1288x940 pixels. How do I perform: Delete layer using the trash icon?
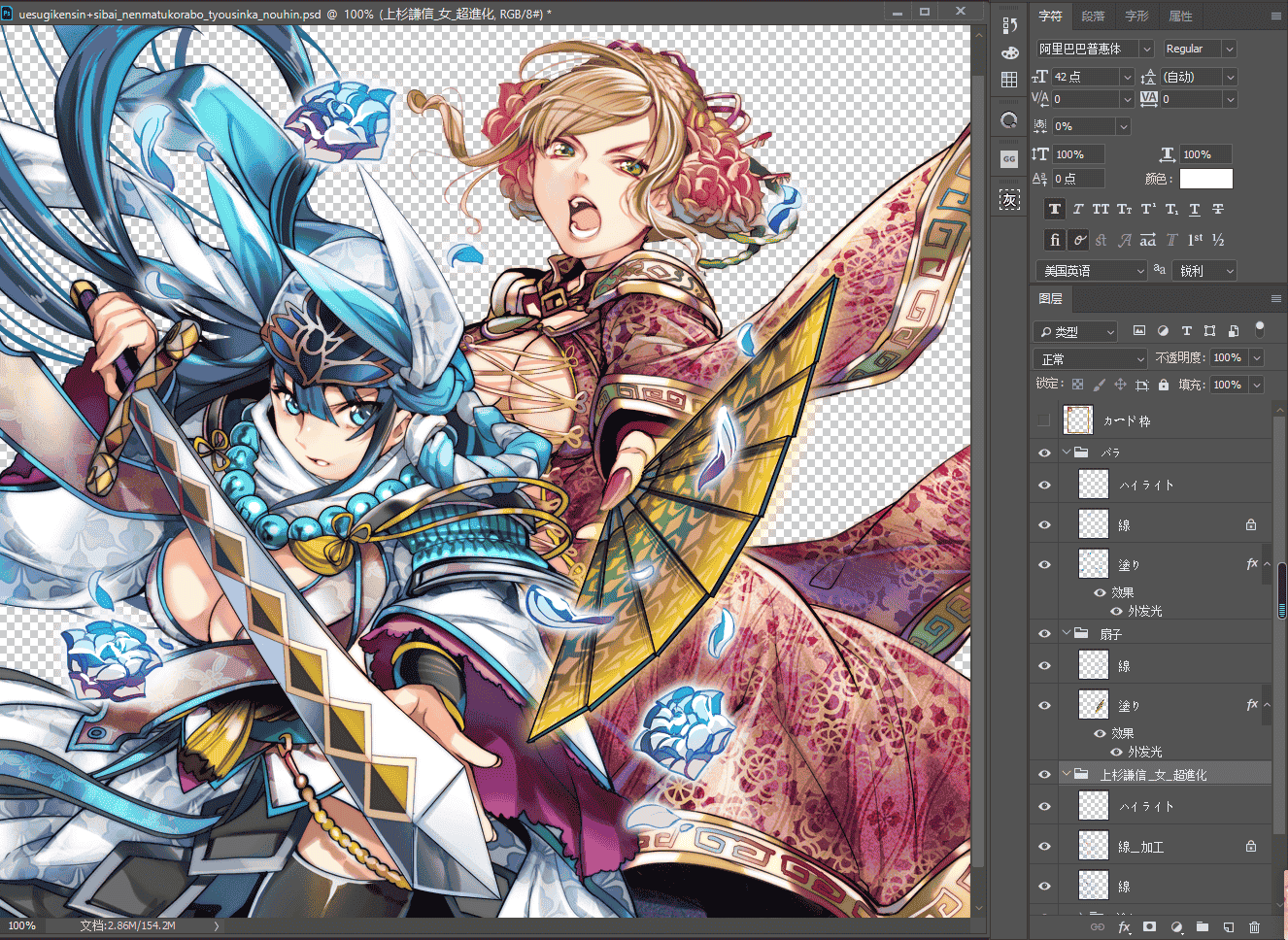(1254, 927)
